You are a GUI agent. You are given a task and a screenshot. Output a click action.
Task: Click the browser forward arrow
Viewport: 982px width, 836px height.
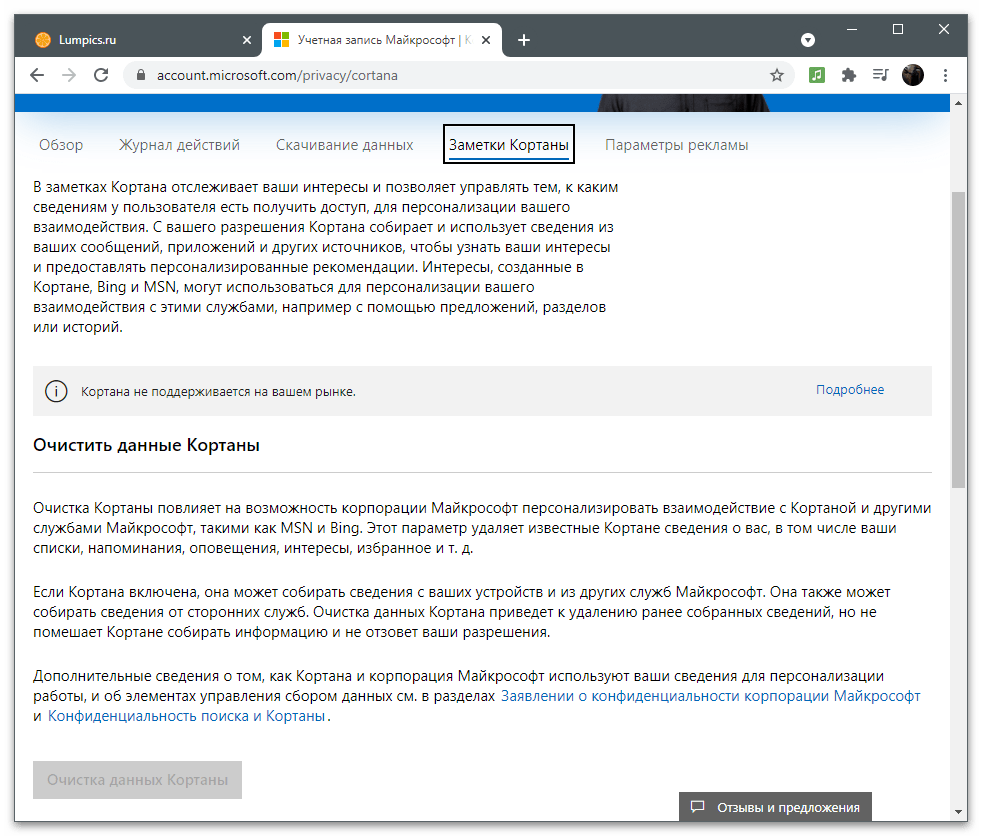69,76
